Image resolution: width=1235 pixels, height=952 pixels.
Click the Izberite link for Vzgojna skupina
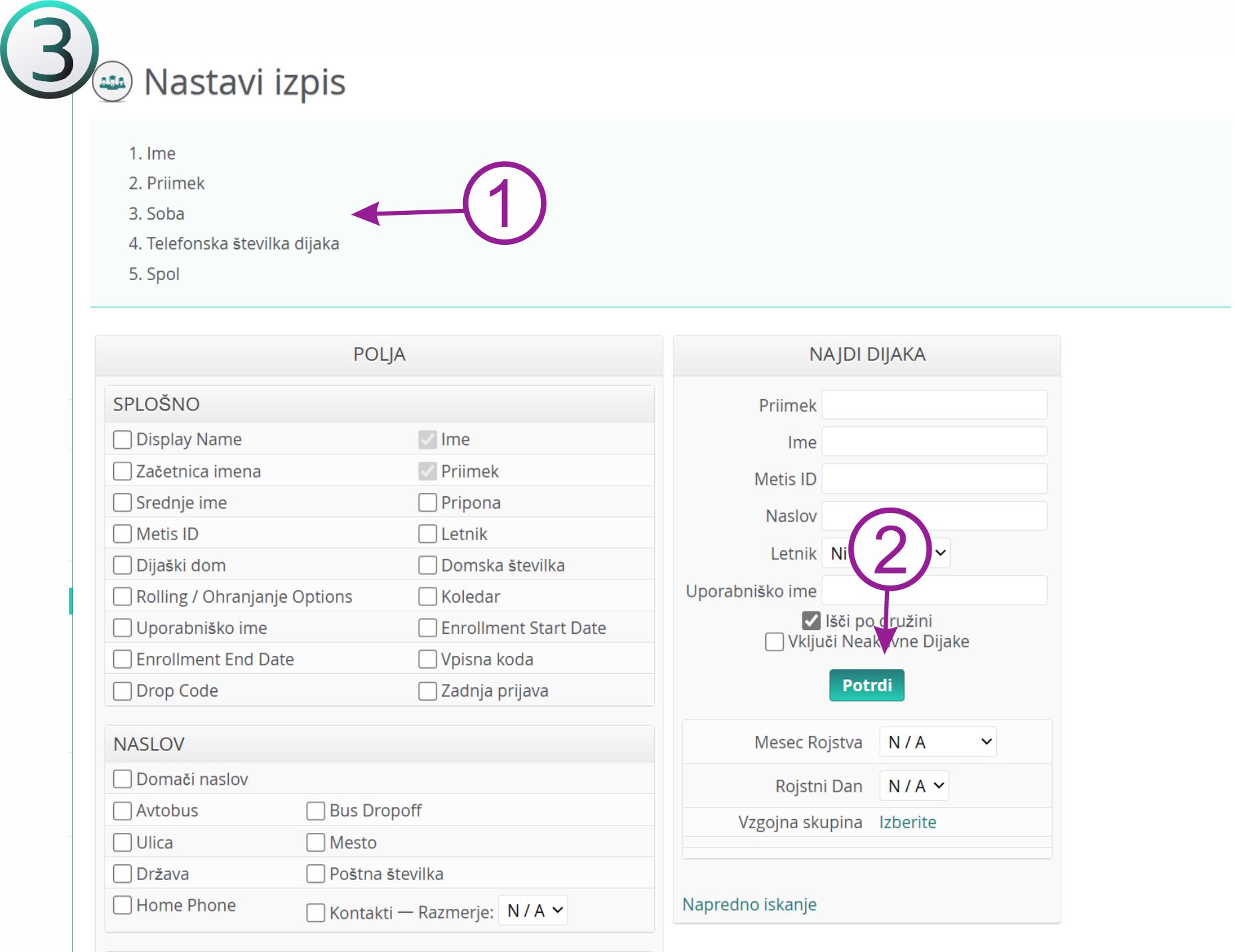click(907, 823)
